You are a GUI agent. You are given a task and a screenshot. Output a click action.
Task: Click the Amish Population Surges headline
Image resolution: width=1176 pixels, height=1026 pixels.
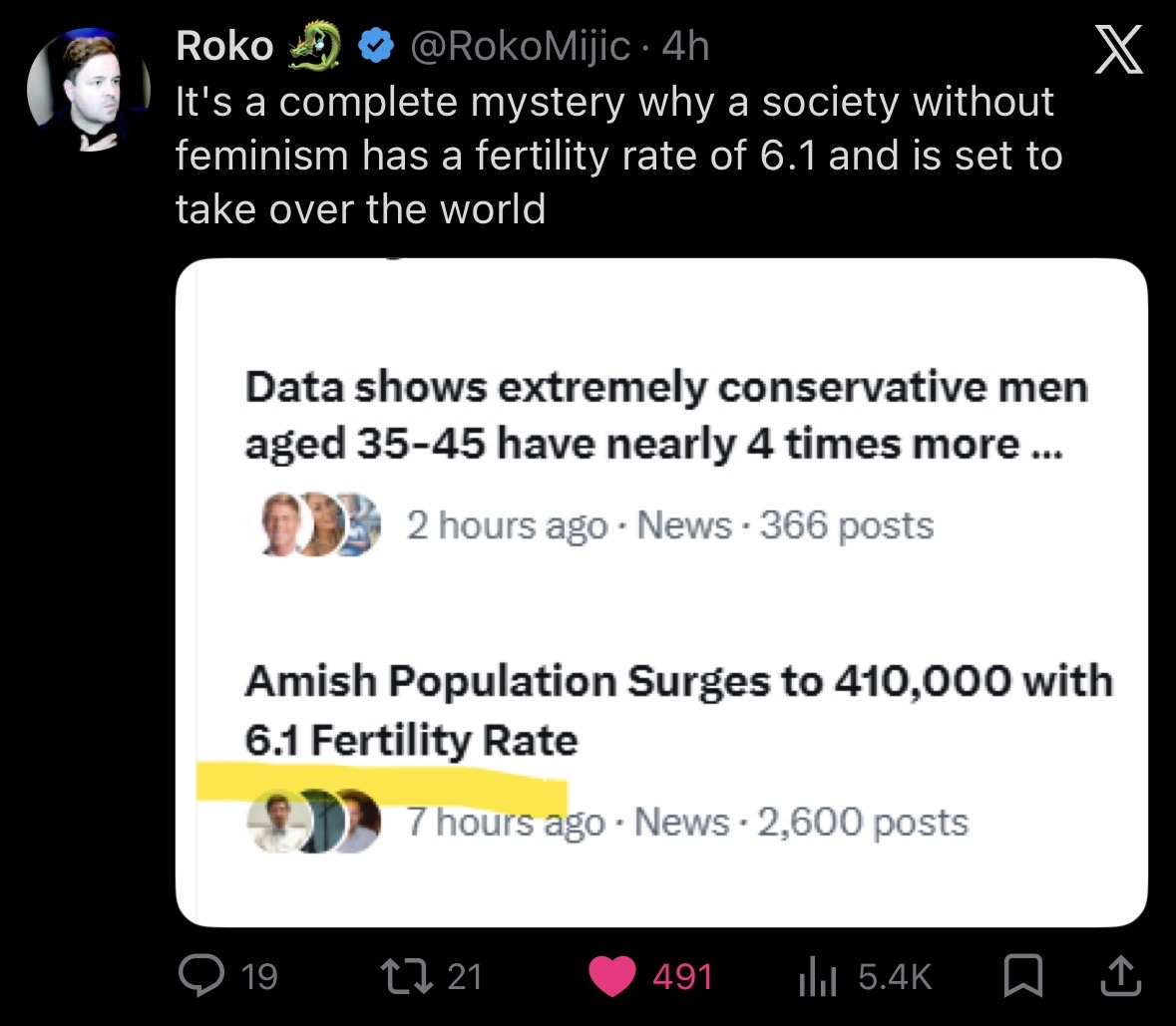(x=678, y=710)
